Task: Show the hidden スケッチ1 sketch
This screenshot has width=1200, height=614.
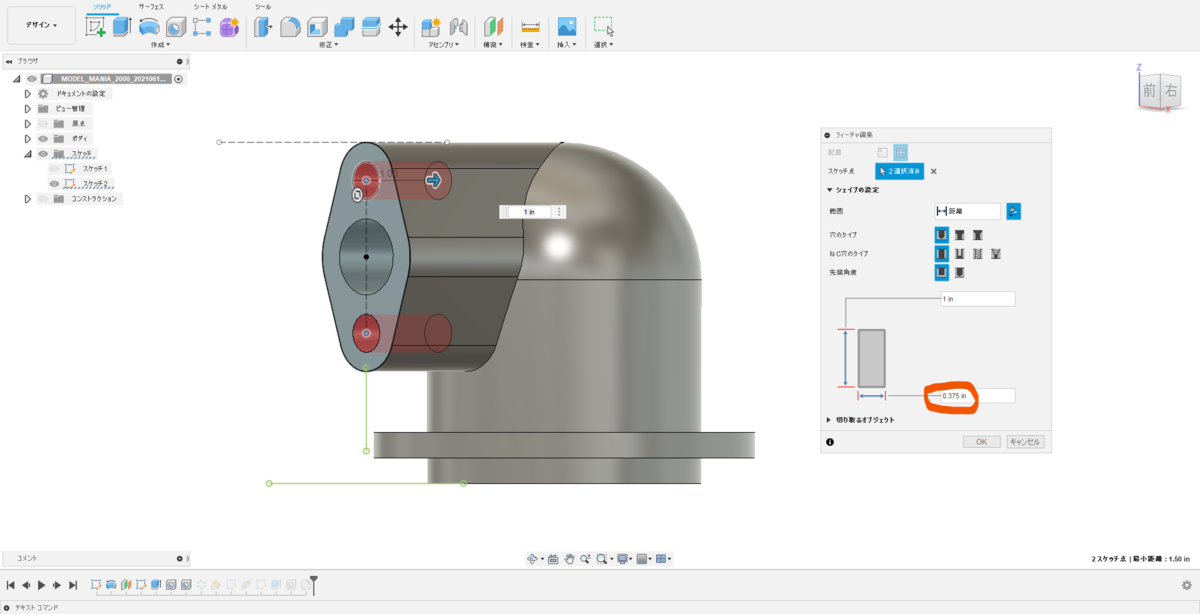Action: click(55, 169)
